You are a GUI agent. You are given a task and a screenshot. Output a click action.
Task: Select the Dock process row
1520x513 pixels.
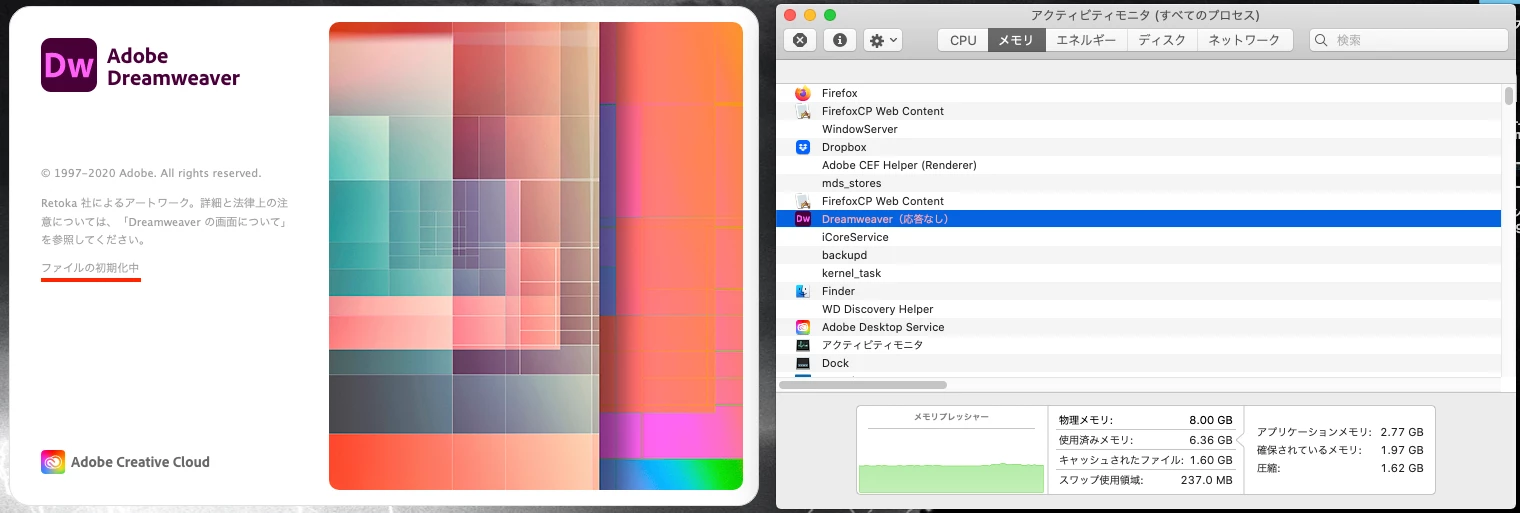[x=1139, y=363]
